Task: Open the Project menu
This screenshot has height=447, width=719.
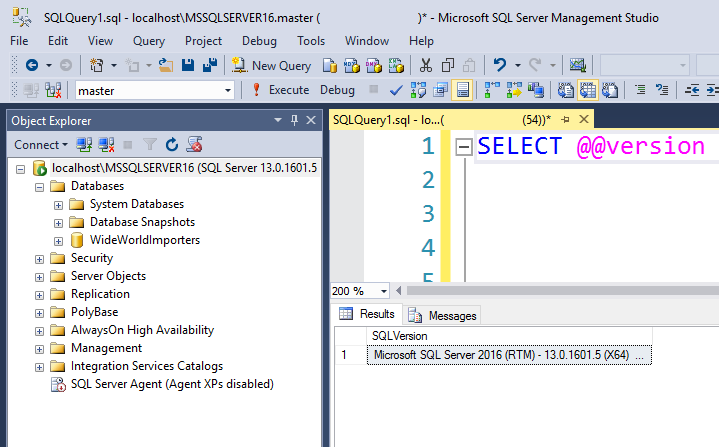Action: click(203, 41)
